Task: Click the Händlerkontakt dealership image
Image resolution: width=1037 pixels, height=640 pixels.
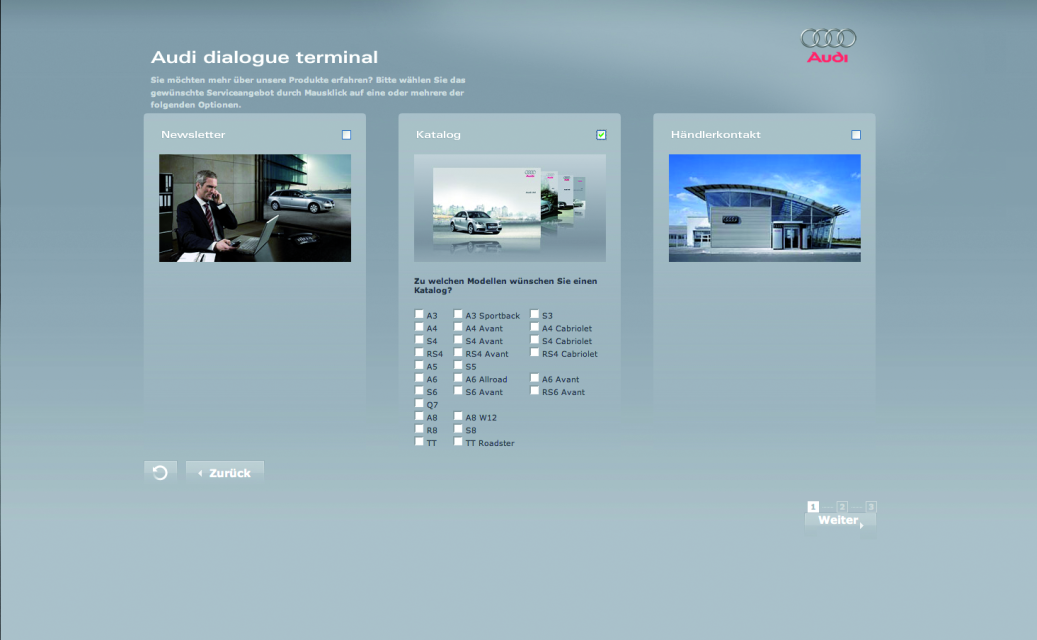Action: point(765,208)
